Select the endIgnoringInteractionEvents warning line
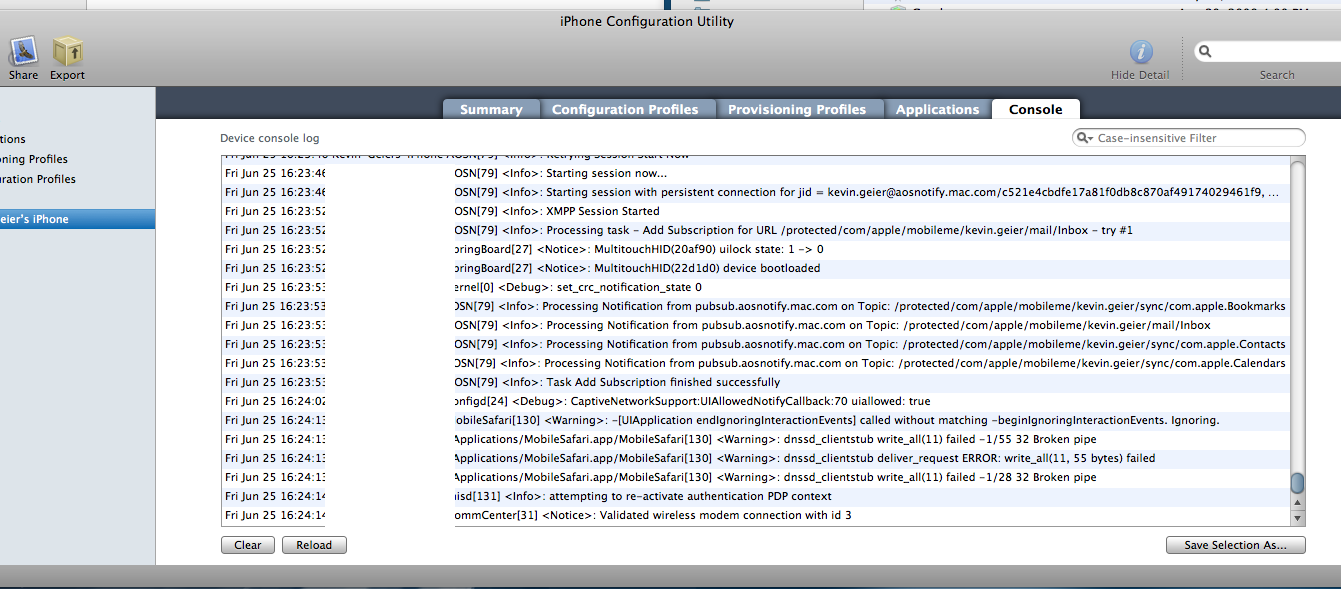 [755, 420]
